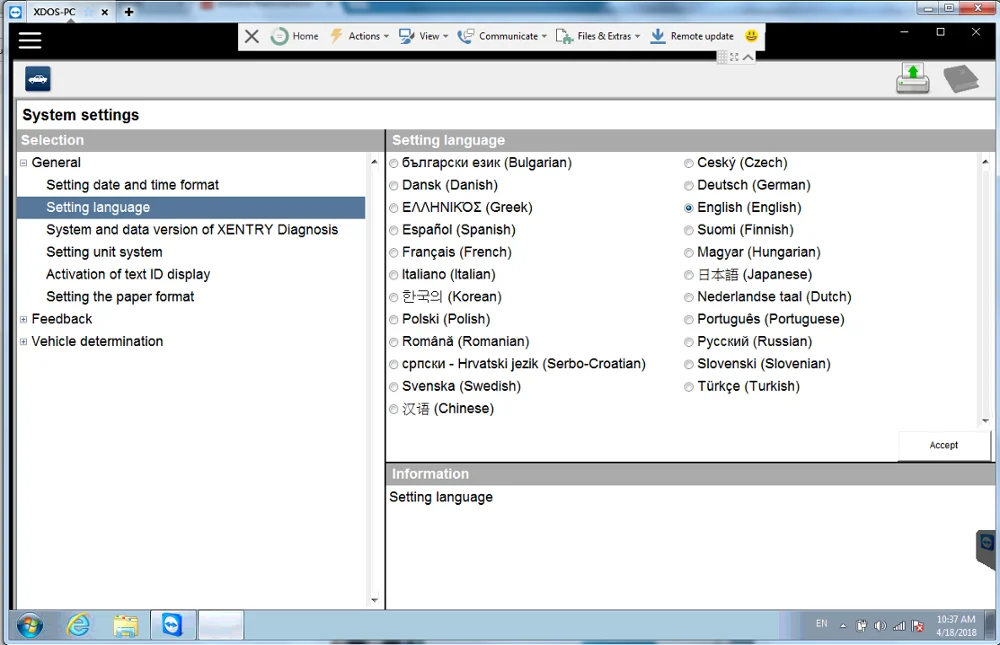The height and width of the screenshot is (645, 1000).
Task: Select Français (French) radio button
Action: pyautogui.click(x=393, y=253)
